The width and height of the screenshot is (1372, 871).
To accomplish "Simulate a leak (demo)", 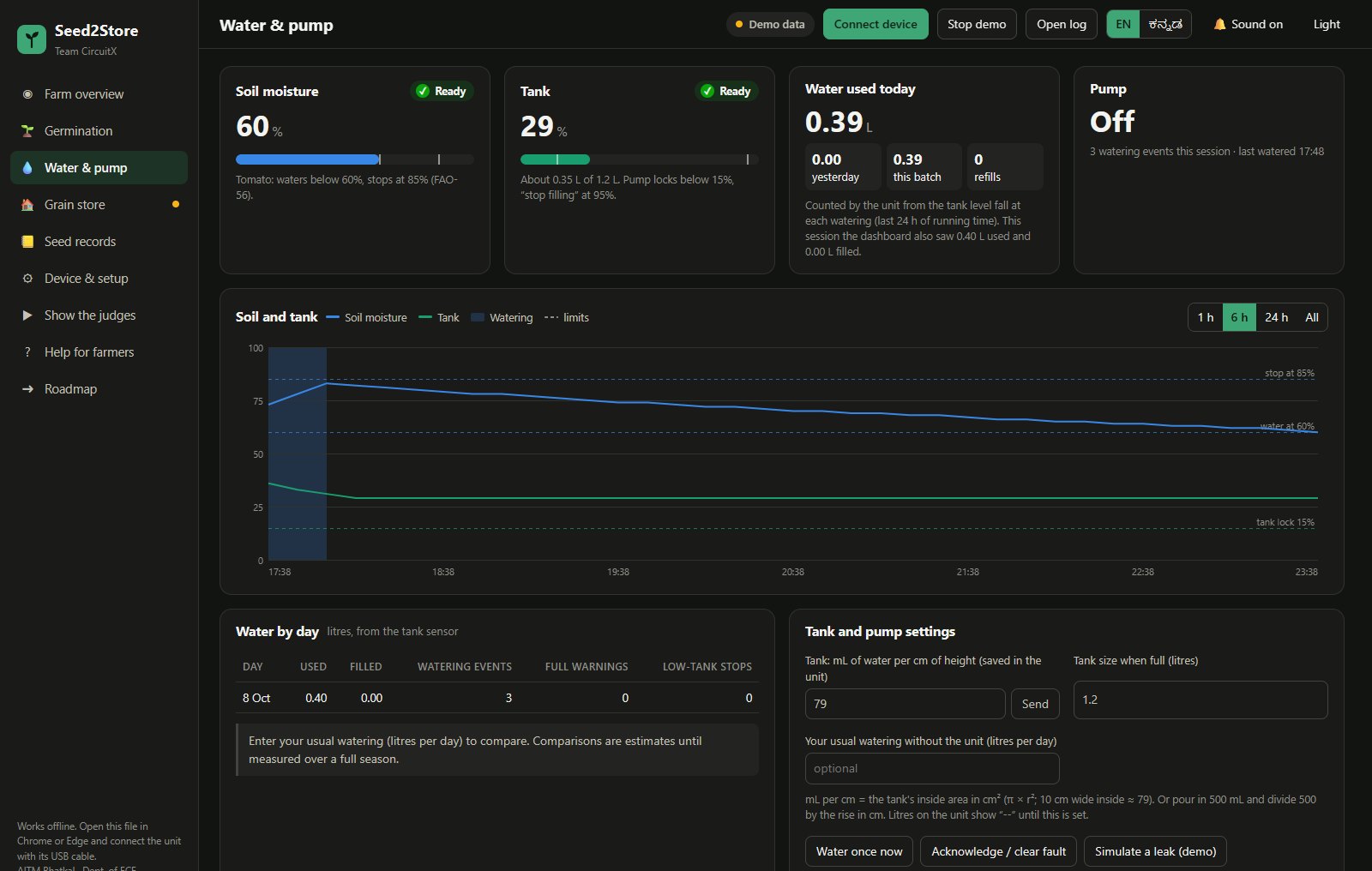I will tap(1156, 851).
